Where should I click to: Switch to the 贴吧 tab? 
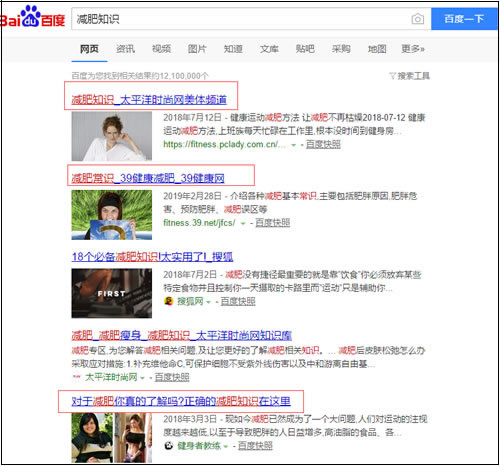(305, 49)
